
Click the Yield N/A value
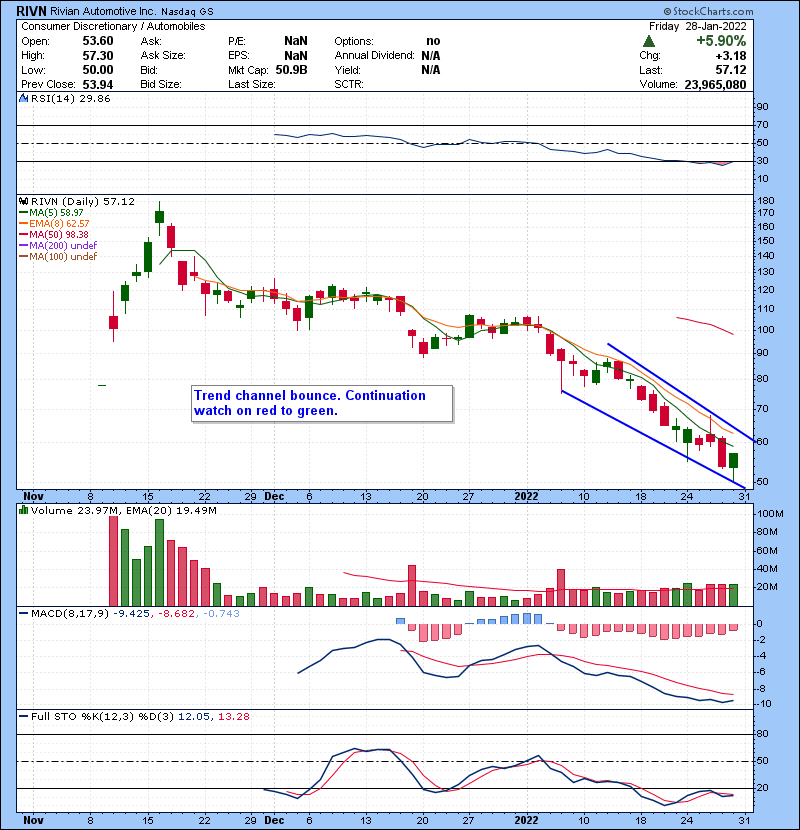tap(430, 70)
